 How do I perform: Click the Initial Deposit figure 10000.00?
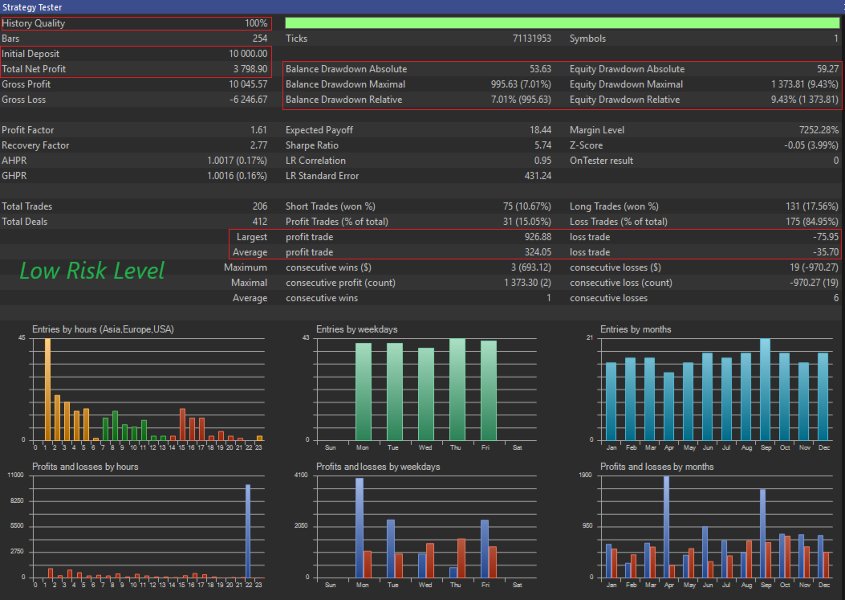(248, 53)
